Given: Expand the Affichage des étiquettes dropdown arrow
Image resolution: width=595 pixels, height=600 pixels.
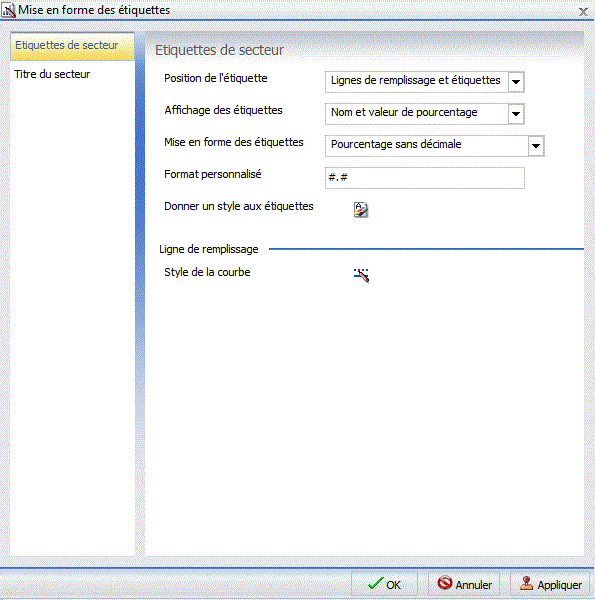Looking at the screenshot, I should point(516,114).
